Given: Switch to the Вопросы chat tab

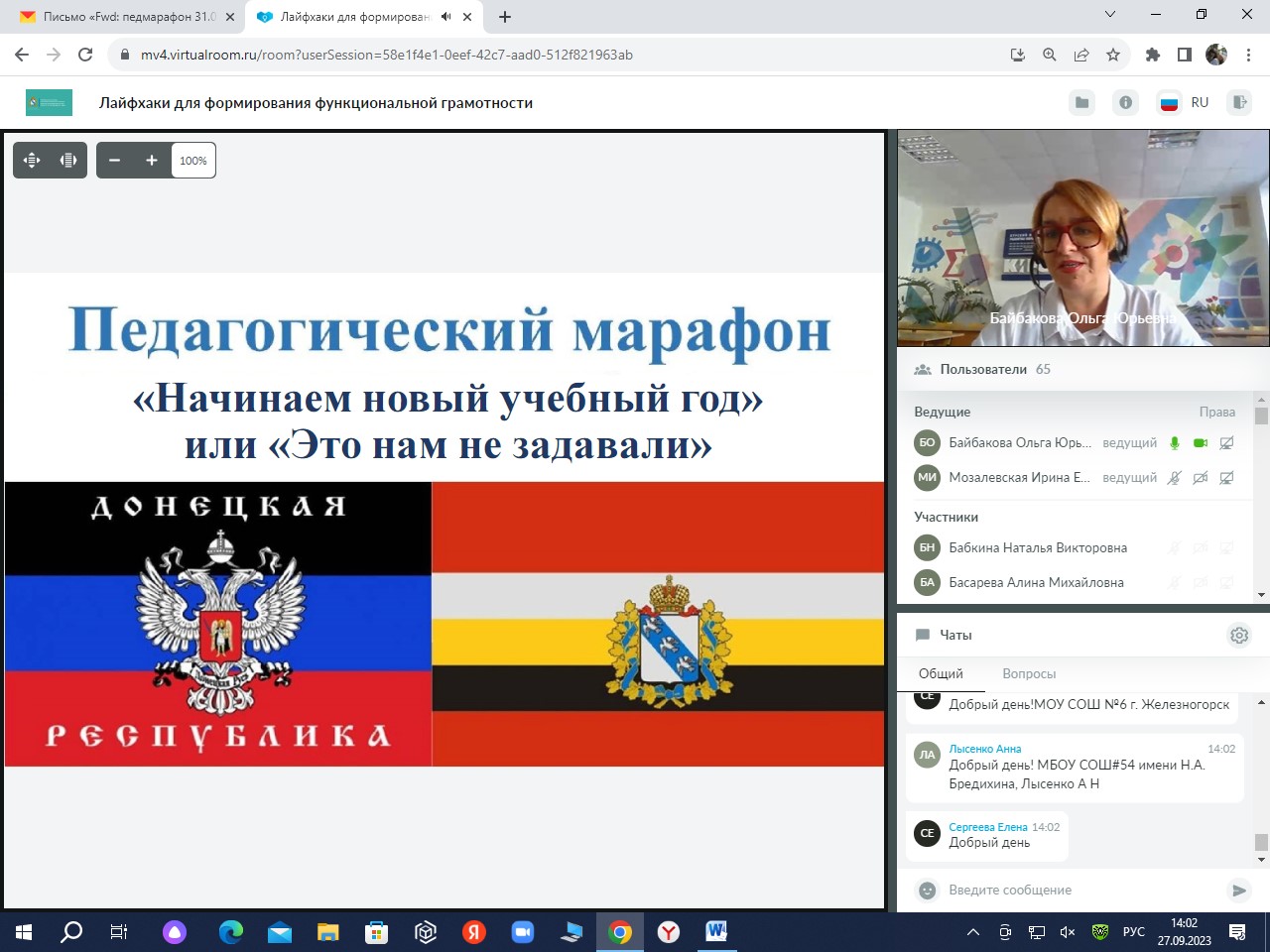Looking at the screenshot, I should tap(1029, 673).
